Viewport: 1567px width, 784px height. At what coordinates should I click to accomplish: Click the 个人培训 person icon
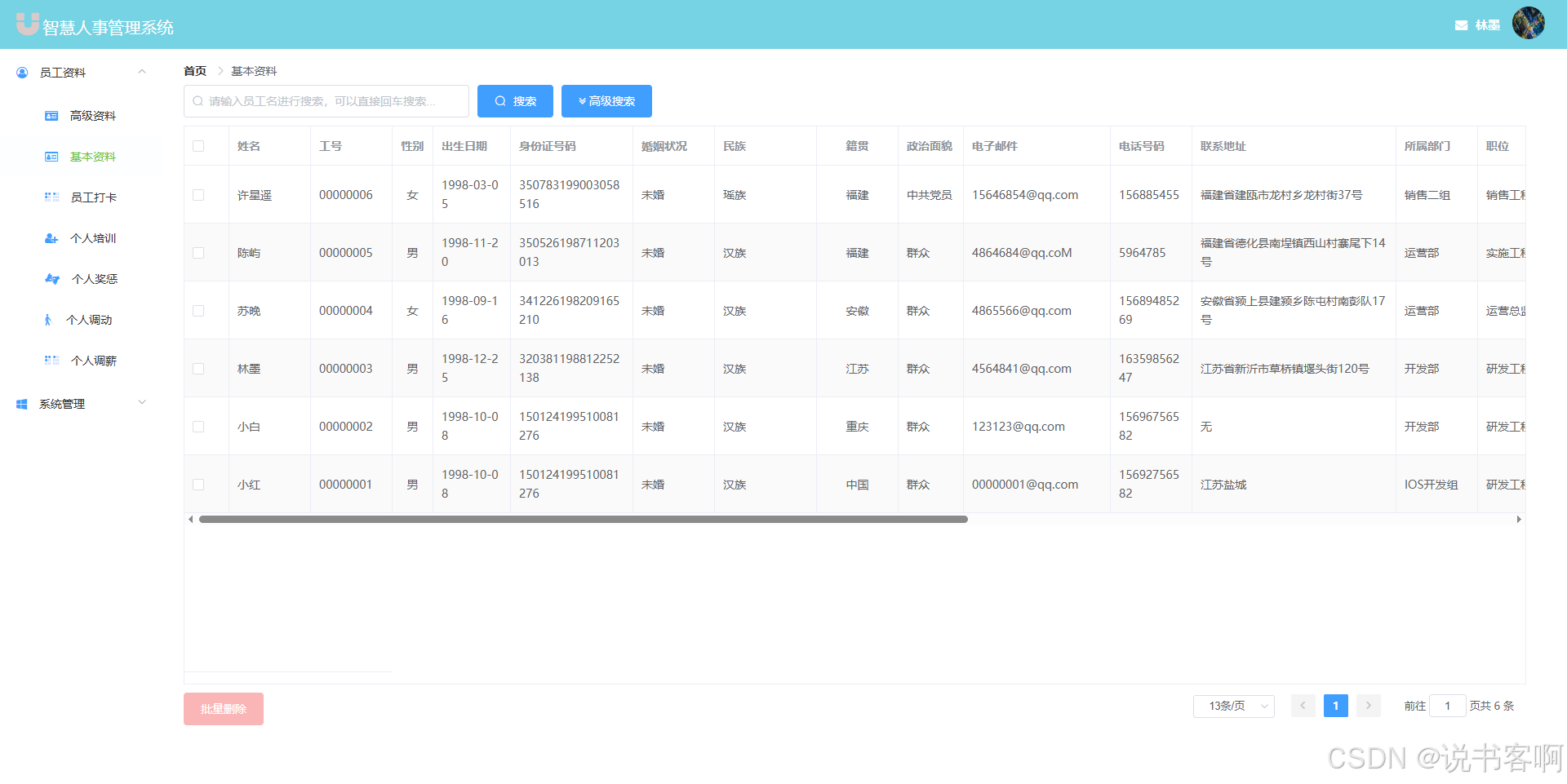coord(51,238)
